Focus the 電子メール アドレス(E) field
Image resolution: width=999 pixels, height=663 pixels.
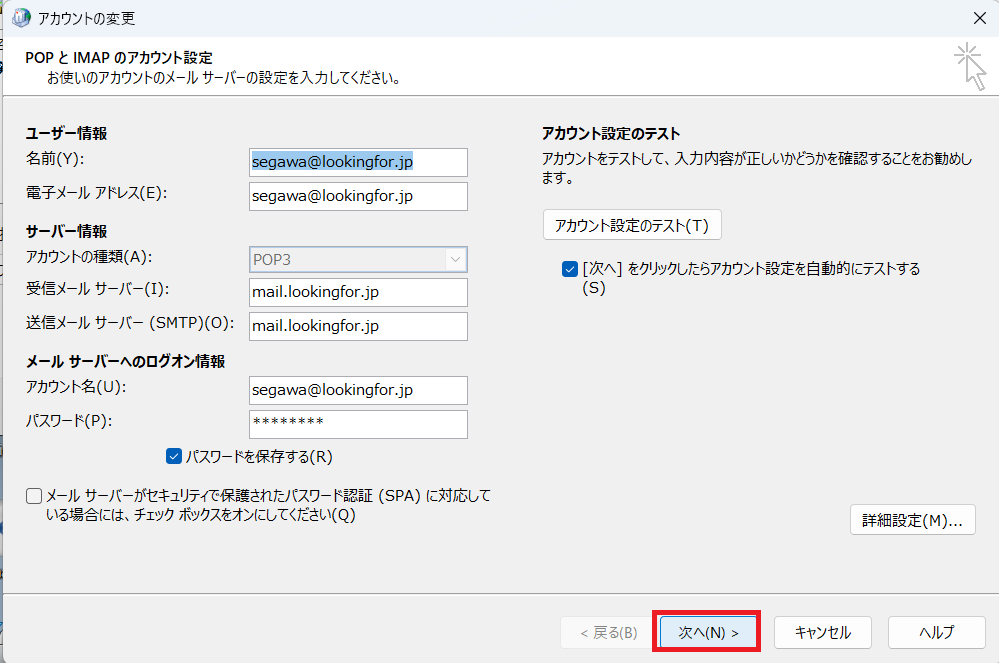tap(358, 196)
